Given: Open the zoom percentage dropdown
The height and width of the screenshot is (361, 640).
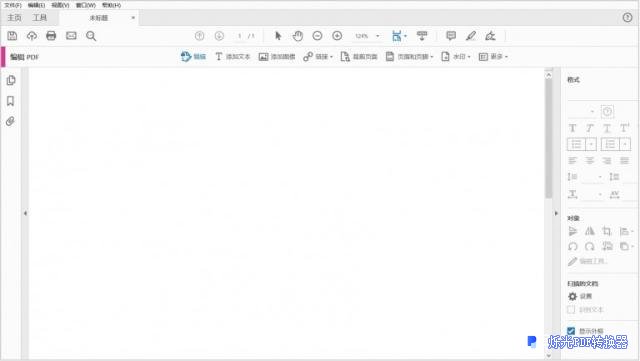Looking at the screenshot, I should point(378,36).
